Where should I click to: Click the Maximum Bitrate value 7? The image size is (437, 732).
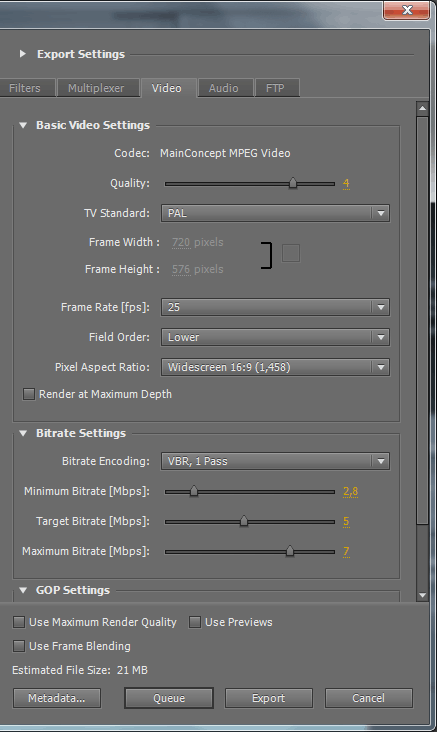[x=346, y=551]
